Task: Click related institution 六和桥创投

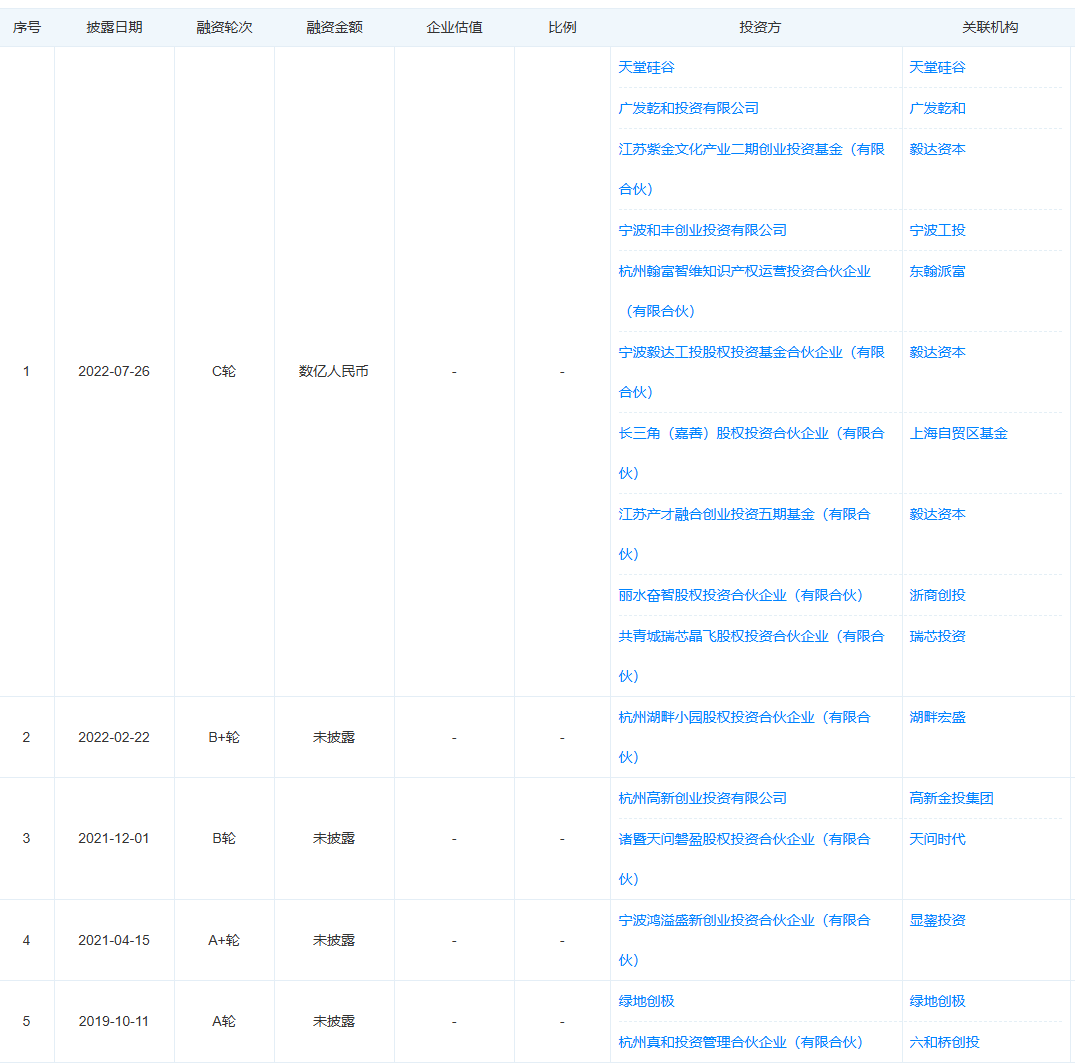Action: [944, 1042]
